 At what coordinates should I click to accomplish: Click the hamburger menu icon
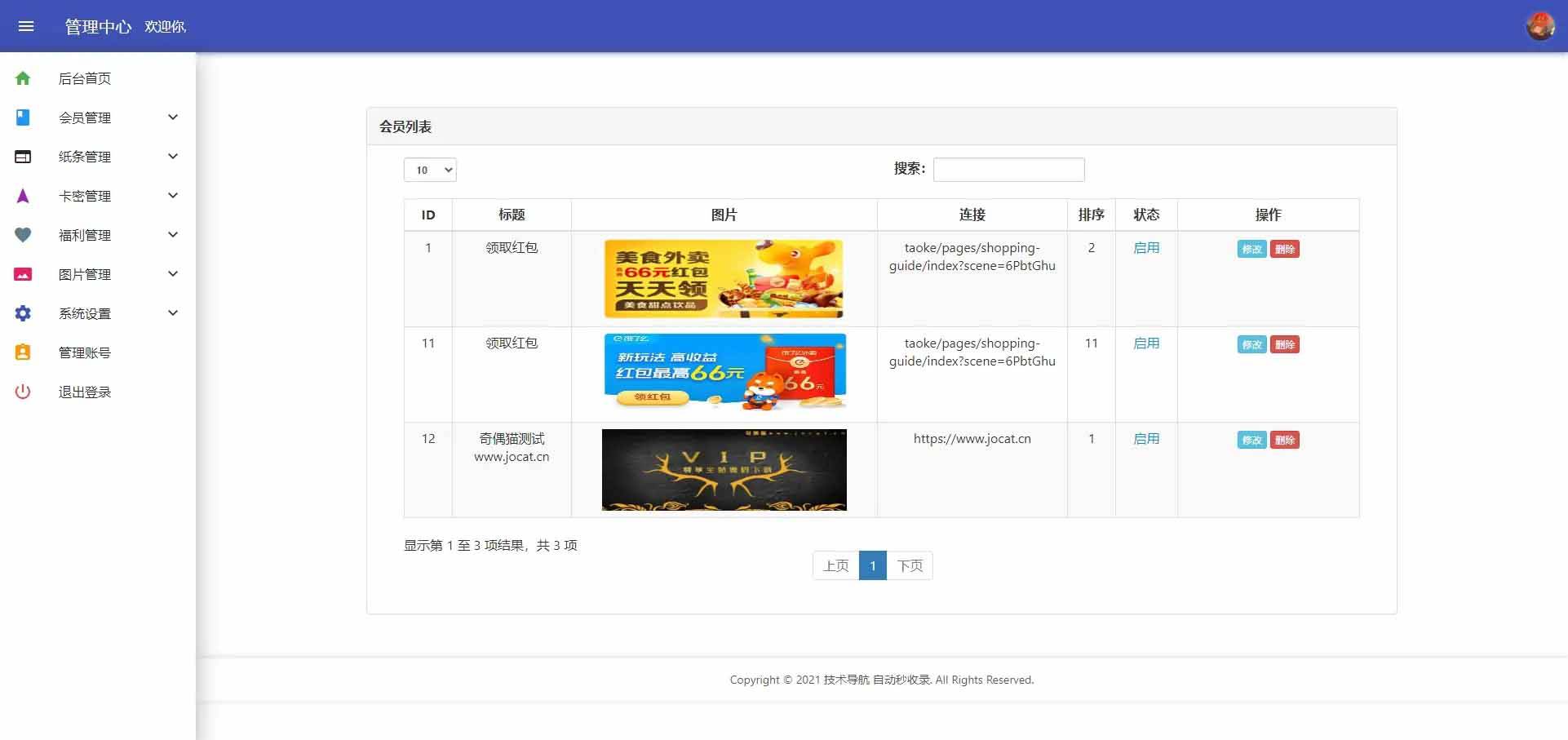pyautogui.click(x=26, y=26)
